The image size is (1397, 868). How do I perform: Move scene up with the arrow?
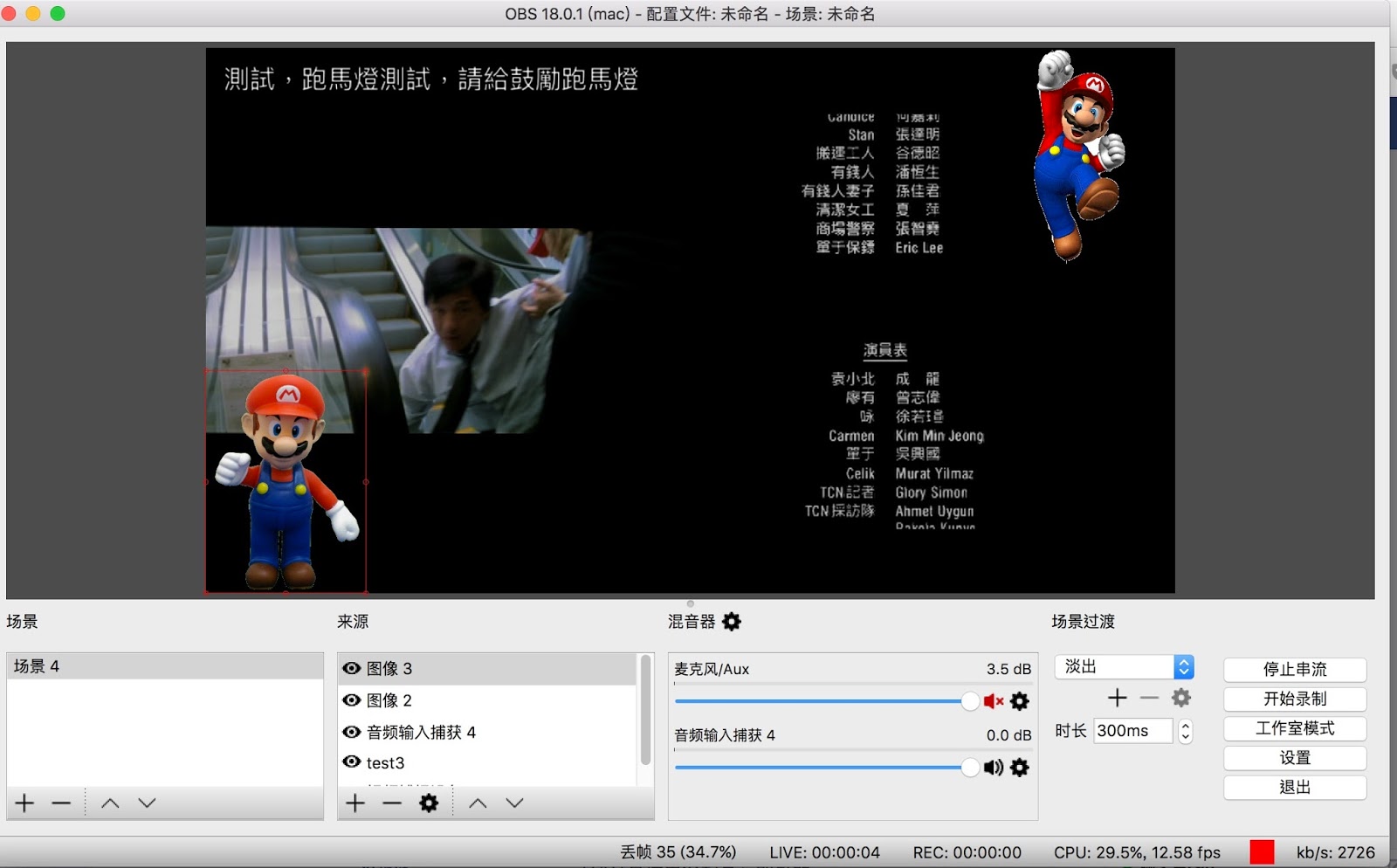click(x=110, y=803)
